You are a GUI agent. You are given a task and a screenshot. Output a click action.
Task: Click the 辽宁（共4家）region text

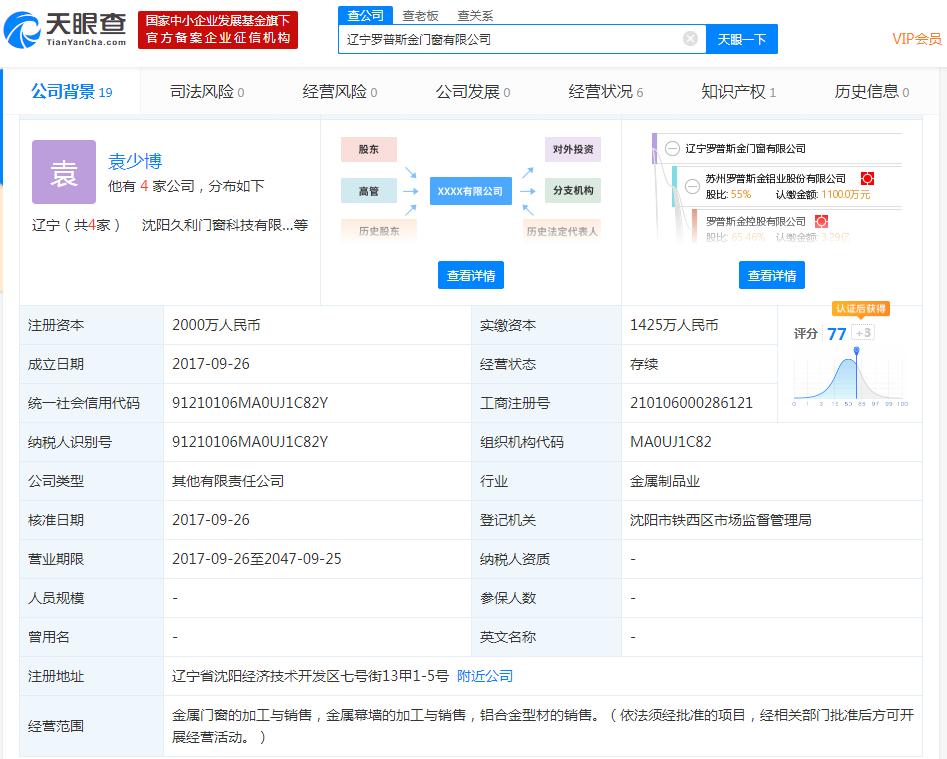76,225
